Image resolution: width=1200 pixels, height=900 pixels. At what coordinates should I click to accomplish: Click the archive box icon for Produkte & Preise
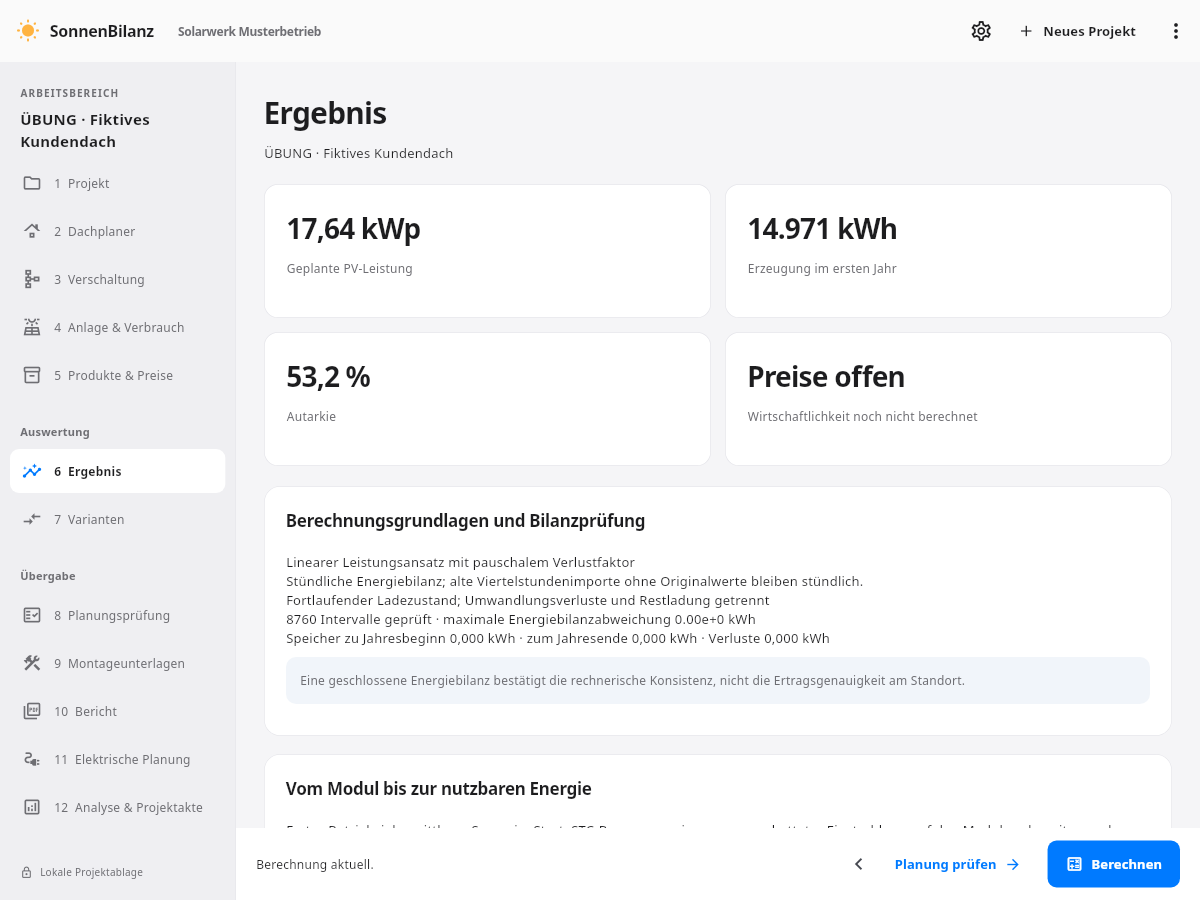[x=32, y=375]
